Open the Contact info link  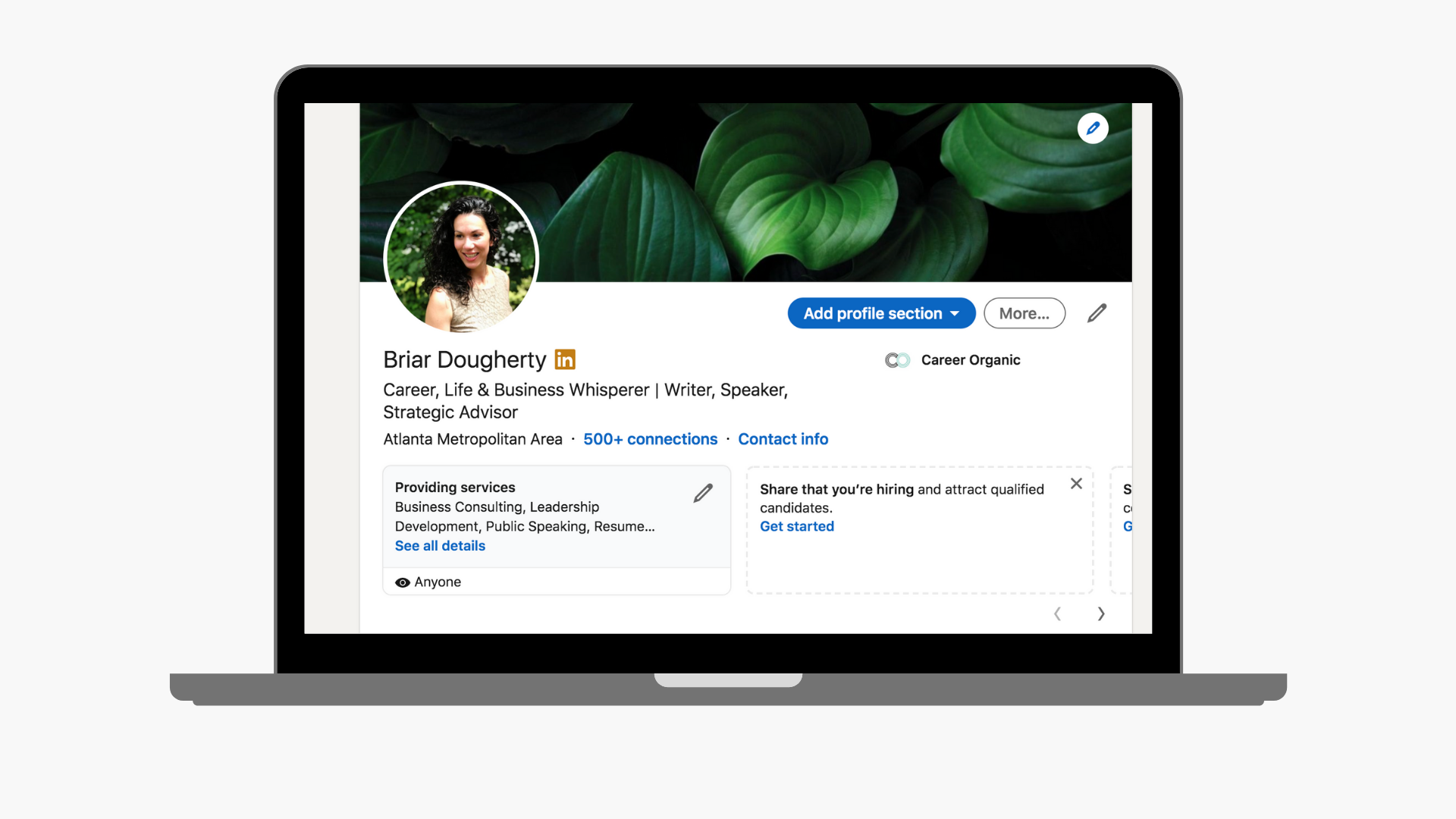coord(783,439)
